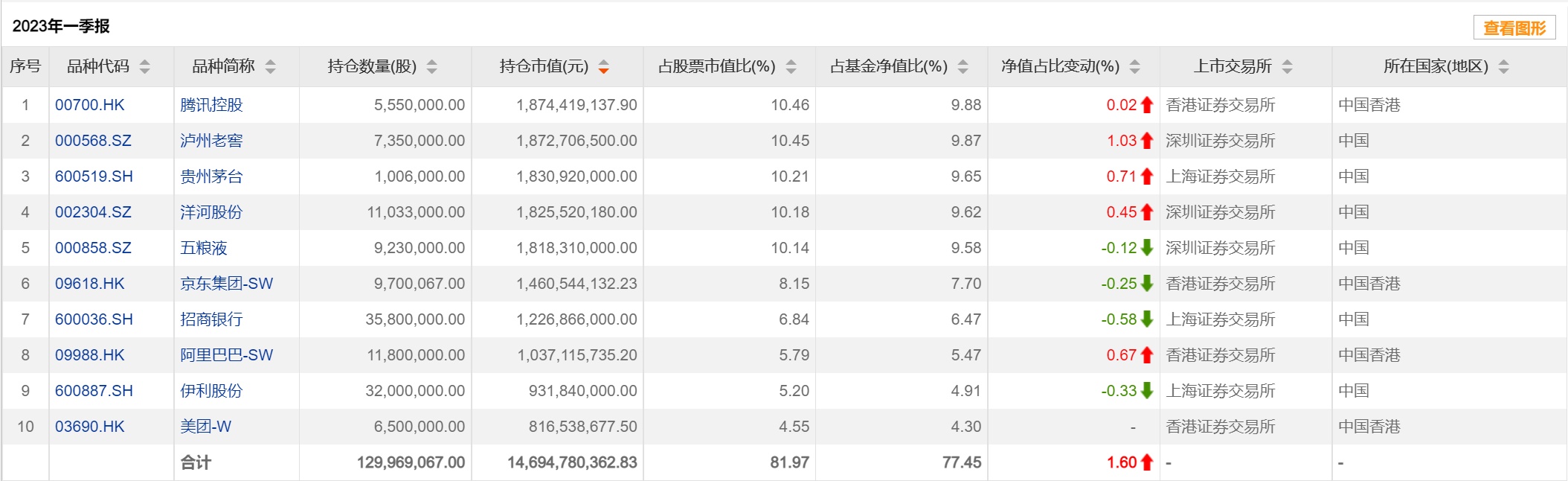The image size is (1568, 481).
Task: Open 贵州茅台 stock link
Action: (211, 176)
